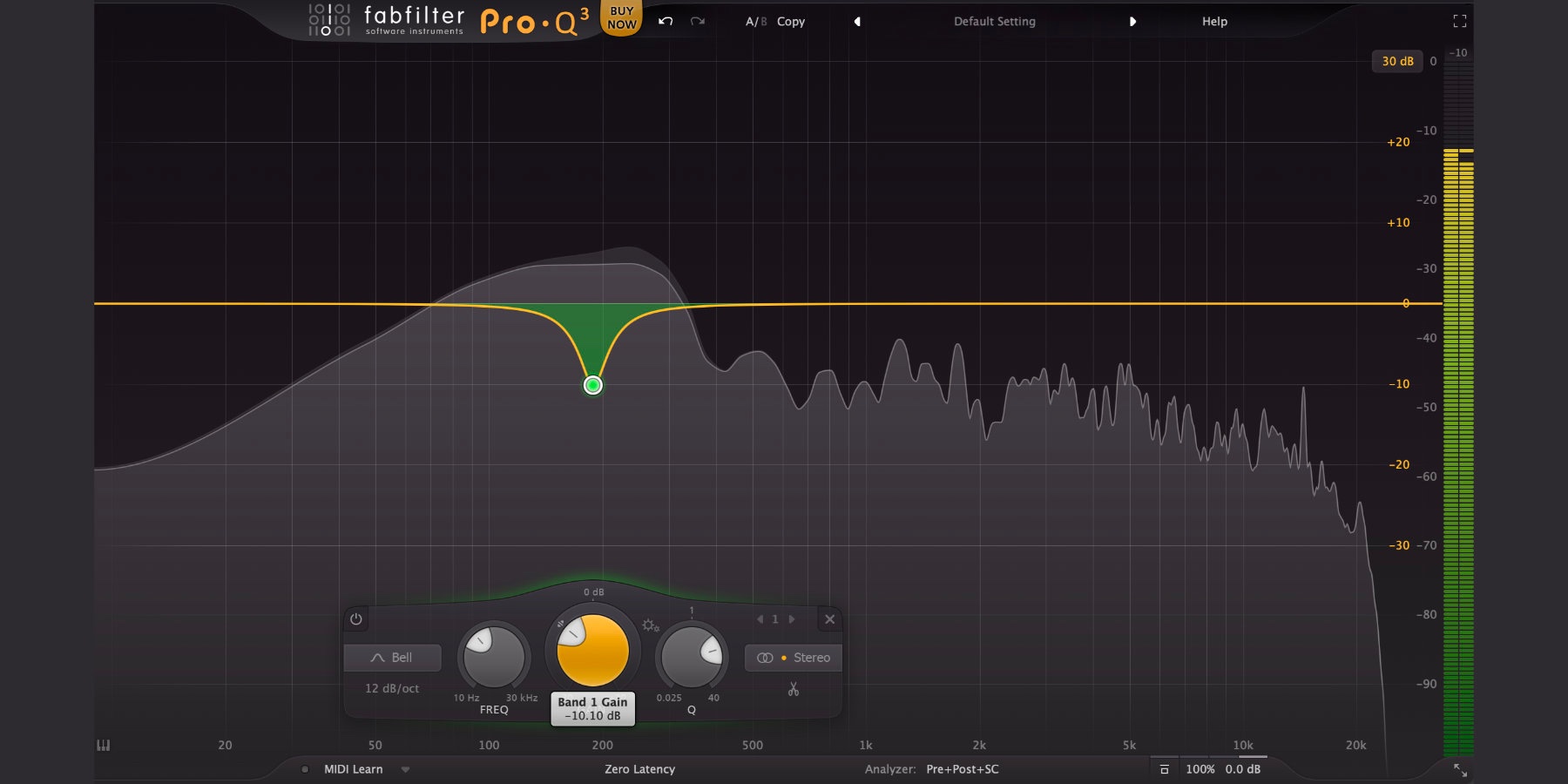The width and height of the screenshot is (1568, 784).
Task: Click the undo arrow icon
Action: pos(664,21)
